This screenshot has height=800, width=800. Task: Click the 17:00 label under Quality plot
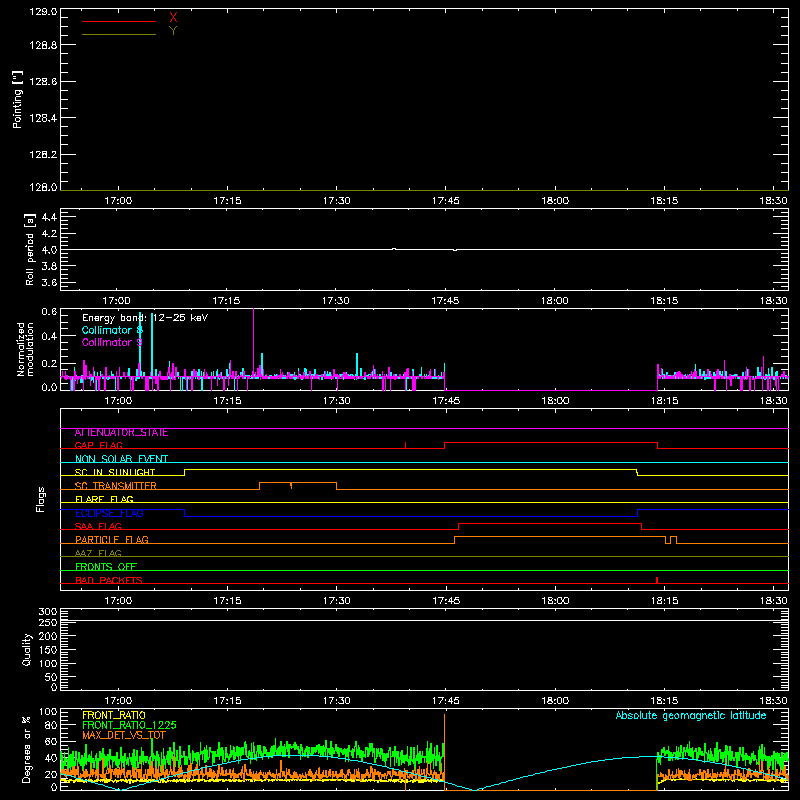(x=118, y=701)
